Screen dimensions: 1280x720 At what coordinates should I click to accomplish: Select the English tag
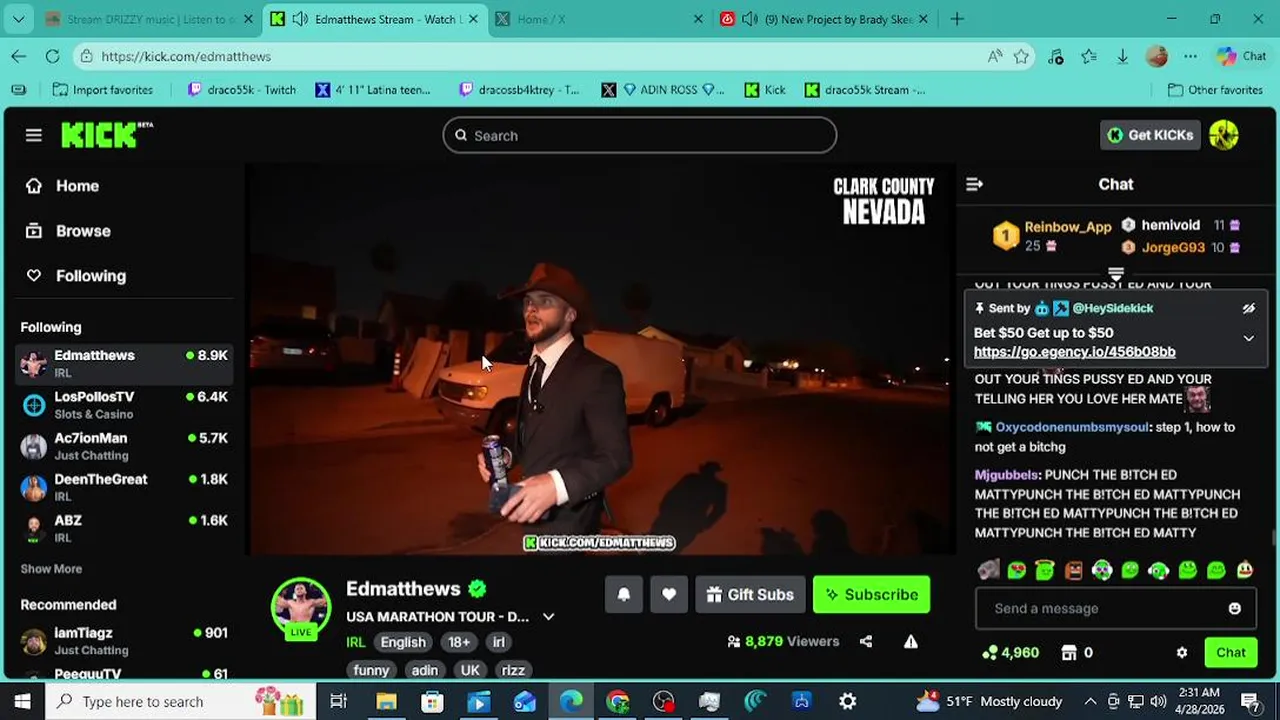point(403,642)
